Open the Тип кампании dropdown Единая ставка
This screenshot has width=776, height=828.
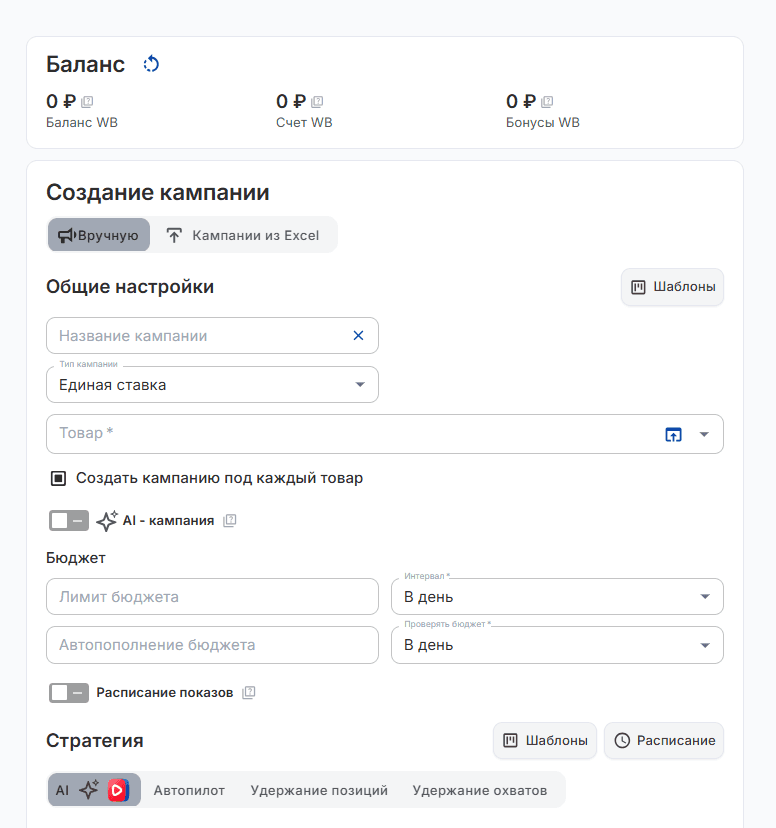pyautogui.click(x=212, y=385)
